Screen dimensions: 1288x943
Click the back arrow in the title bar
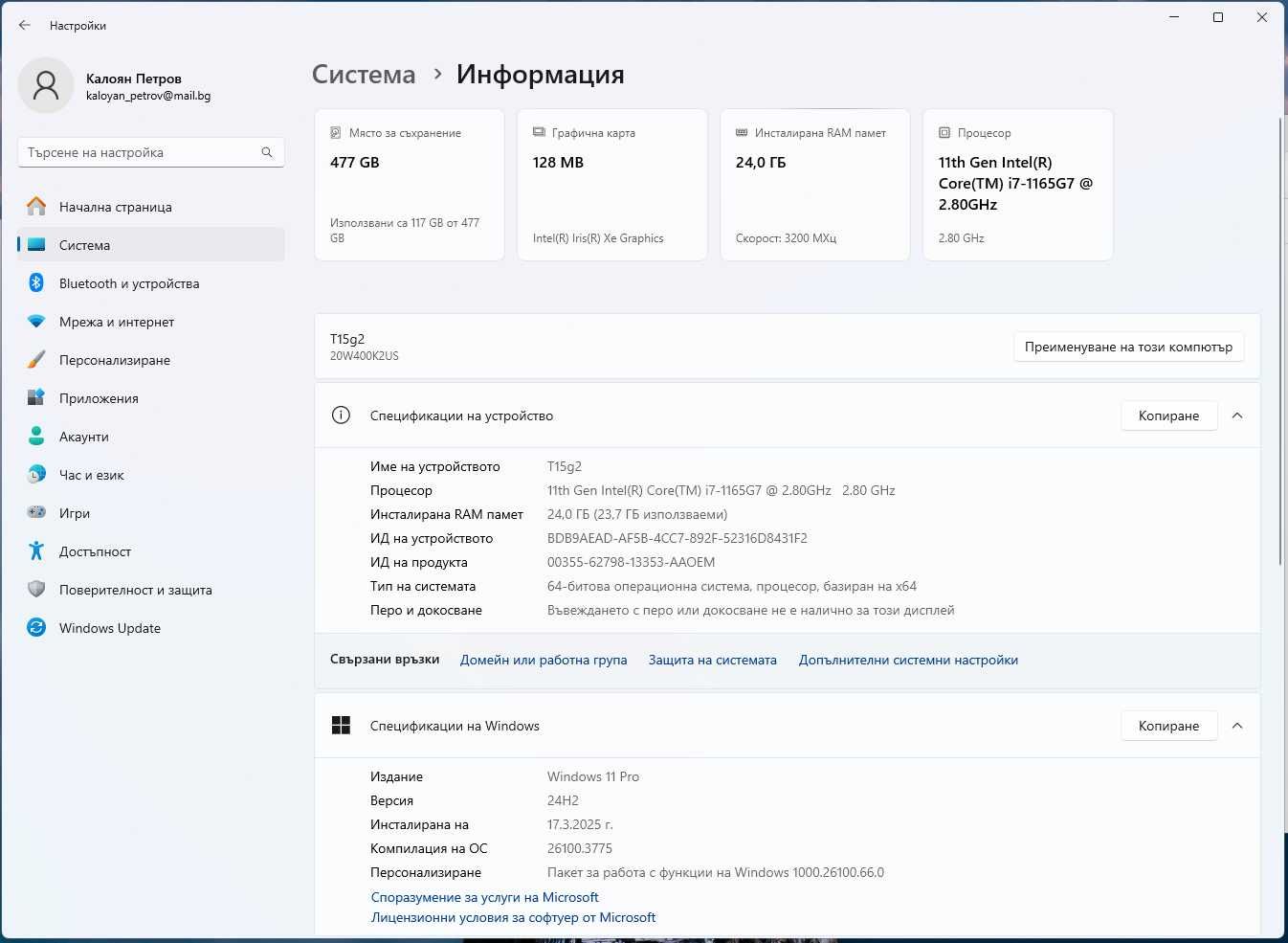[25, 26]
